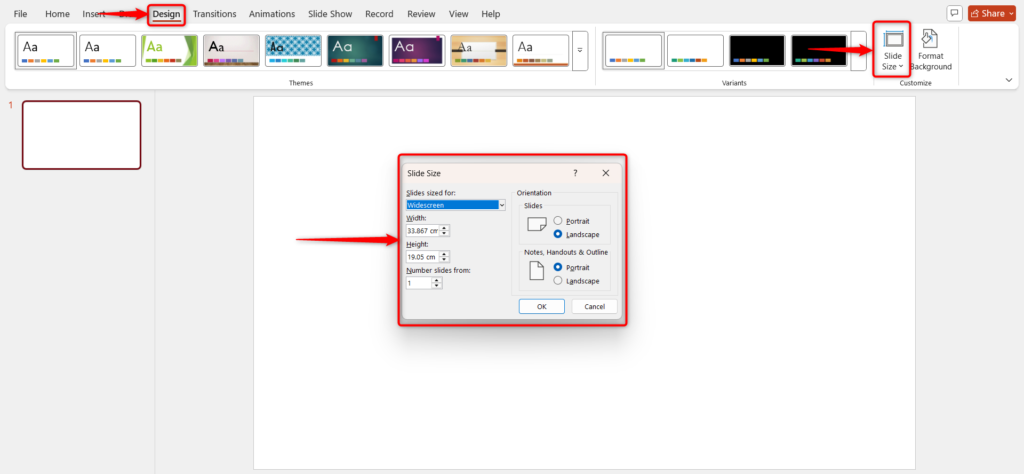The height and width of the screenshot is (474, 1024).
Task: Select Portrait for Notes, Handouts & Outline
Action: (571, 267)
